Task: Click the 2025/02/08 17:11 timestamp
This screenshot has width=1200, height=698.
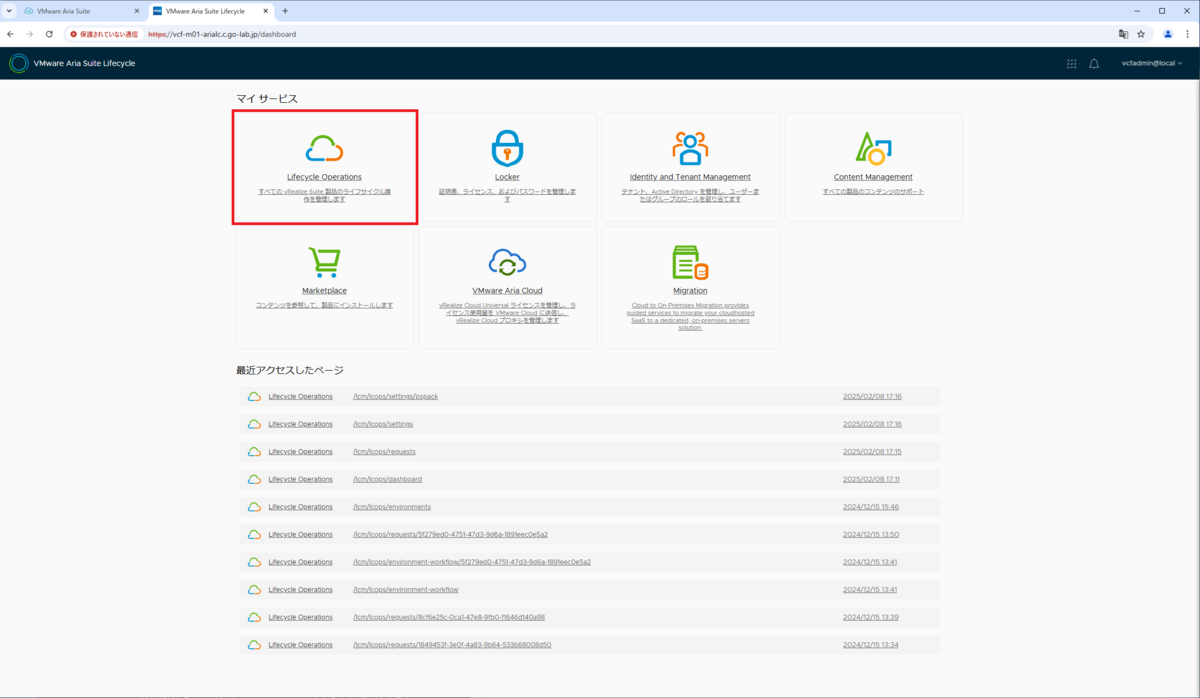Action: click(x=871, y=479)
